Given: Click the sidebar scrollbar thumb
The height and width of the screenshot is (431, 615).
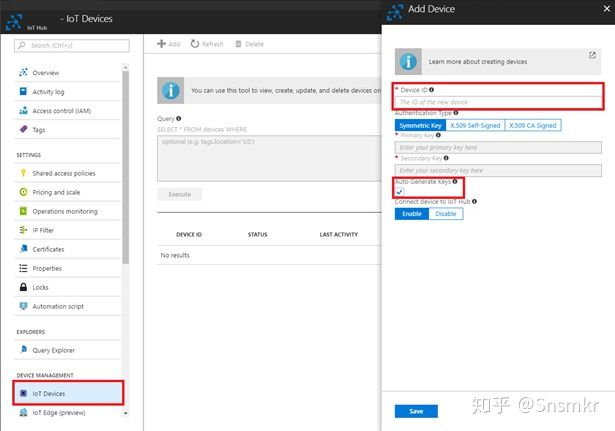Looking at the screenshot, I should [x=126, y=167].
